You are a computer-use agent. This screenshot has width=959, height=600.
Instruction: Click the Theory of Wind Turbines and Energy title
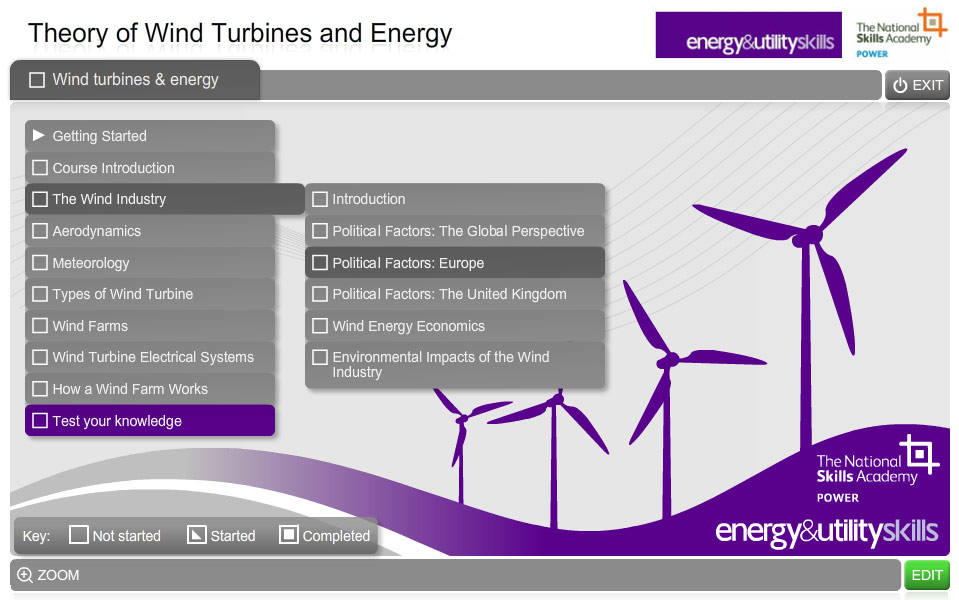coord(240,34)
